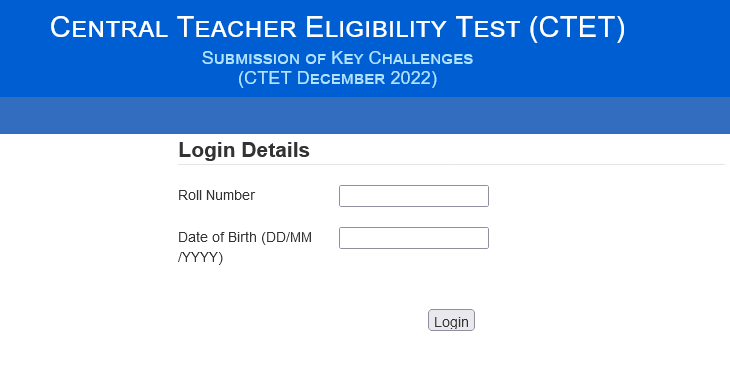Select the Roll Number label text
Viewport: 730px width, 384px height.
coord(216,195)
